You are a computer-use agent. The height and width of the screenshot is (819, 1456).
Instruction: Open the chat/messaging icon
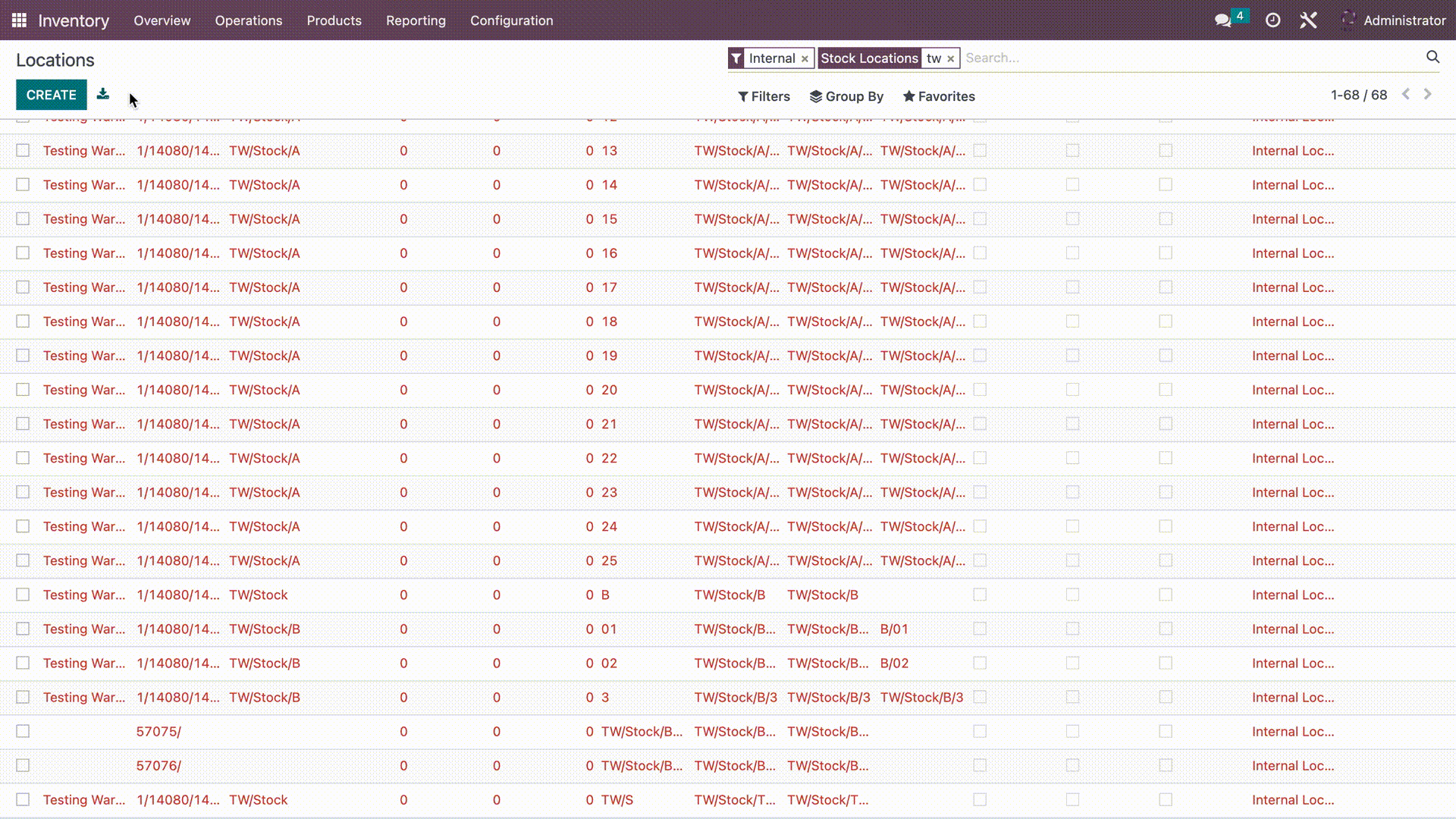coord(1224,20)
